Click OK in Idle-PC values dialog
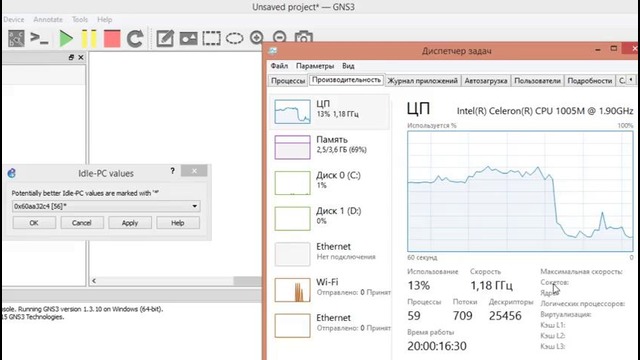640x360 pixels. click(x=34, y=223)
